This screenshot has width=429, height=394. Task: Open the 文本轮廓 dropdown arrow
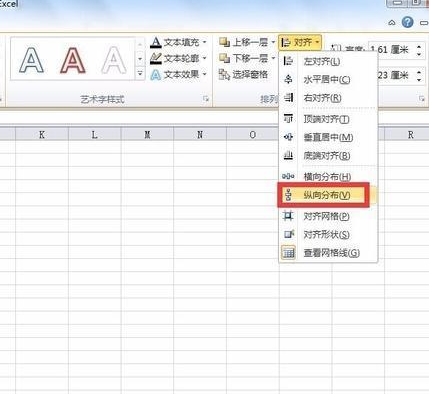tap(204, 58)
